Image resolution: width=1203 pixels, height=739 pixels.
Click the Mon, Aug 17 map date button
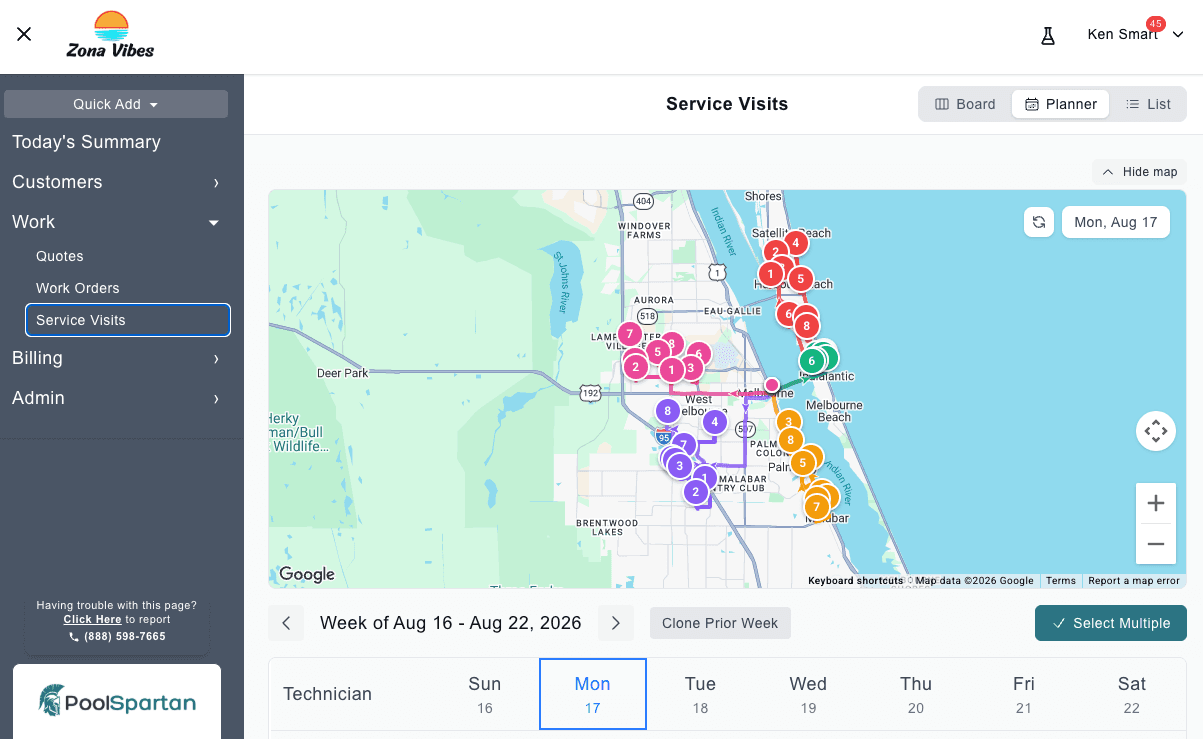point(1115,222)
